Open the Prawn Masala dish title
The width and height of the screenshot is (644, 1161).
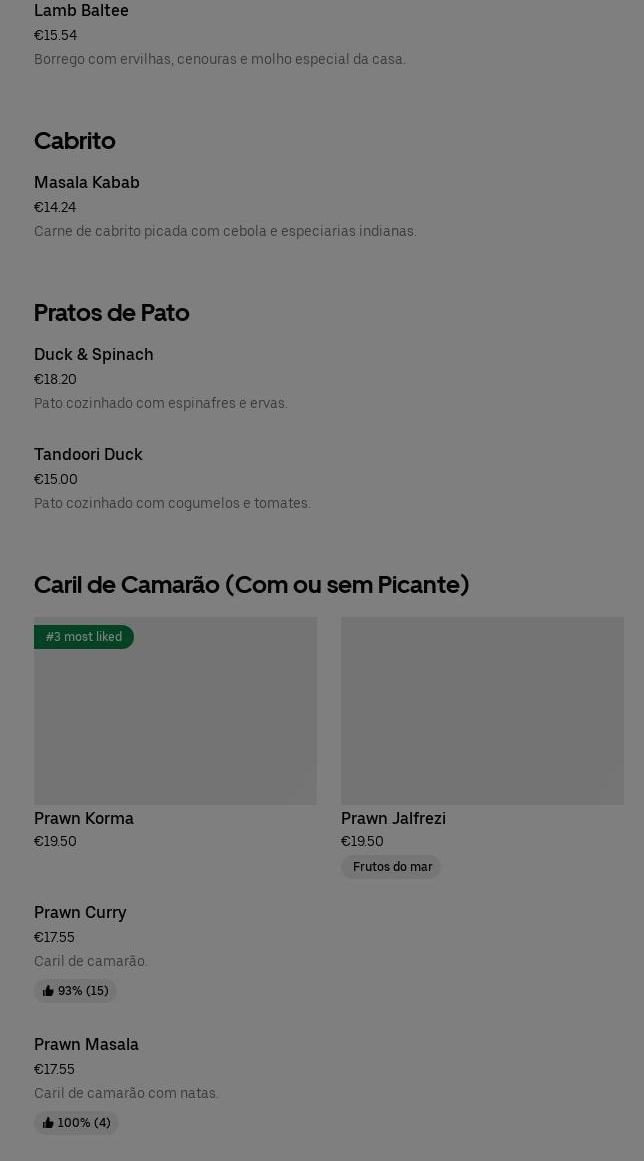click(x=86, y=1045)
